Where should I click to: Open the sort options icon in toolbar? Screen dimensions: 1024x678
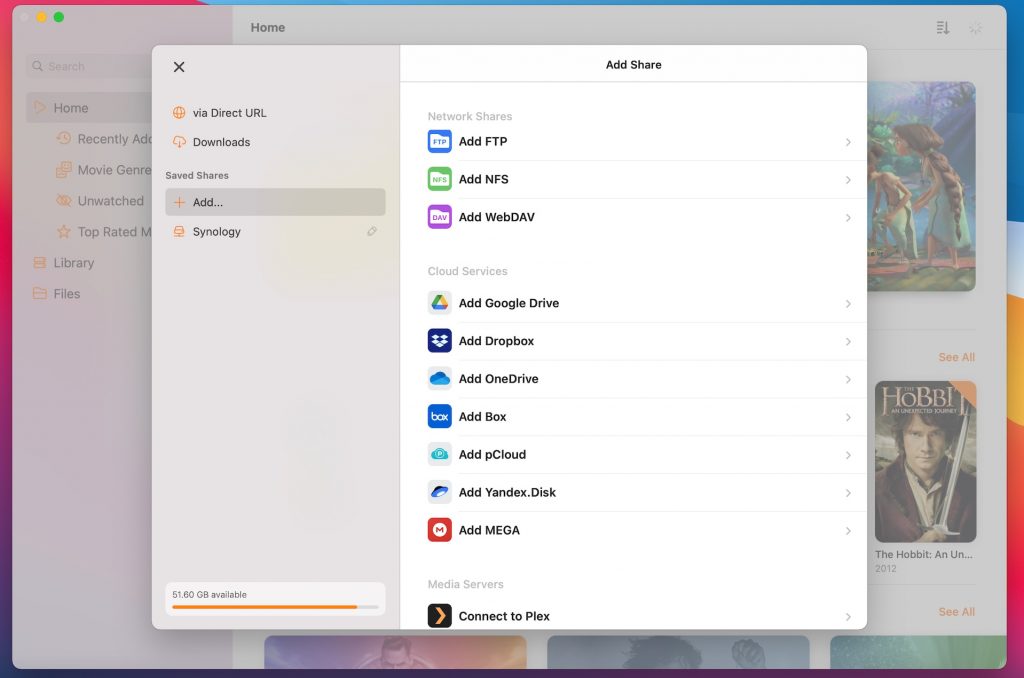[942, 27]
